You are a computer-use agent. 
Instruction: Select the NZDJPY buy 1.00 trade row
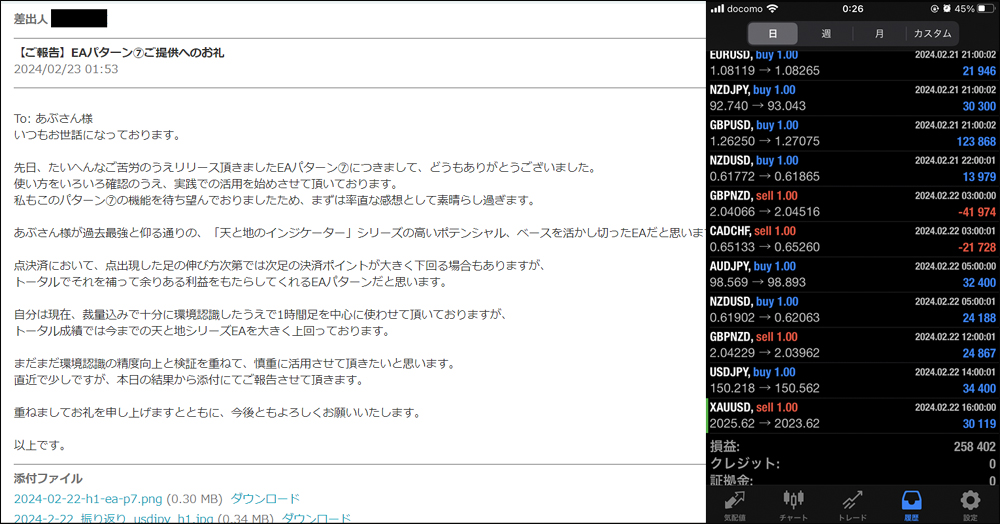point(853,98)
